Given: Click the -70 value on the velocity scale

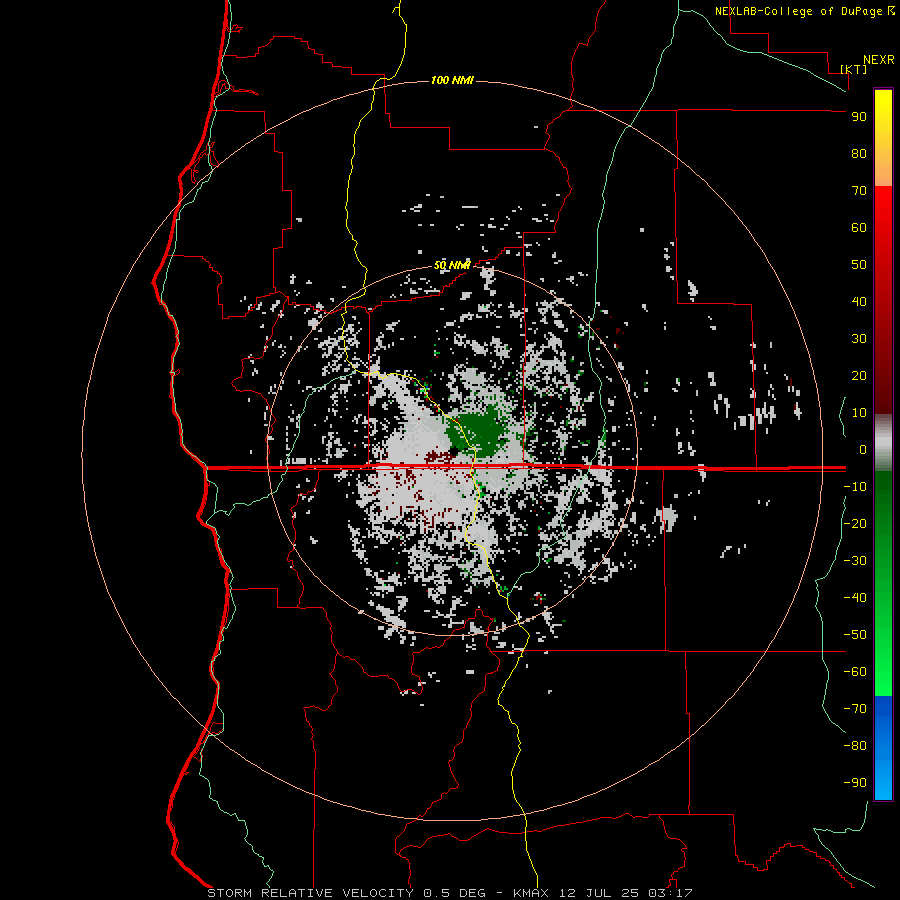Looking at the screenshot, I should [x=855, y=708].
